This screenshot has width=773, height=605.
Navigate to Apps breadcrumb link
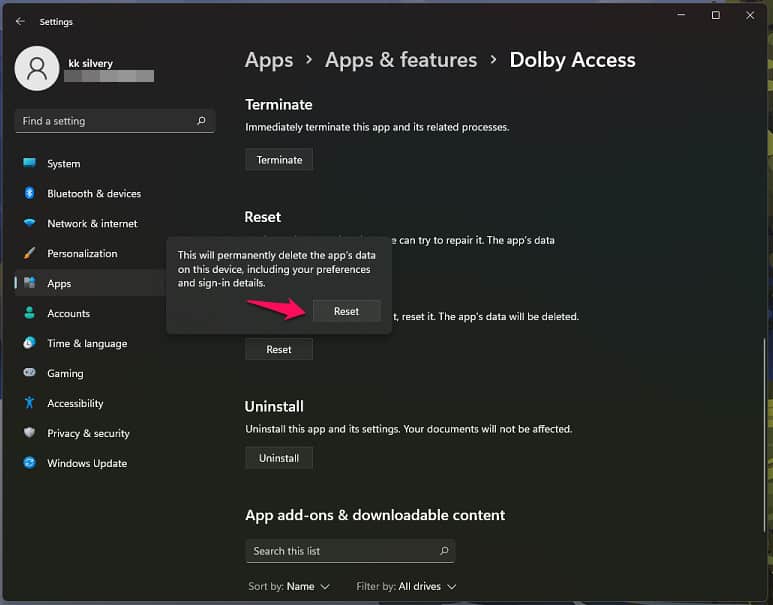(x=269, y=60)
